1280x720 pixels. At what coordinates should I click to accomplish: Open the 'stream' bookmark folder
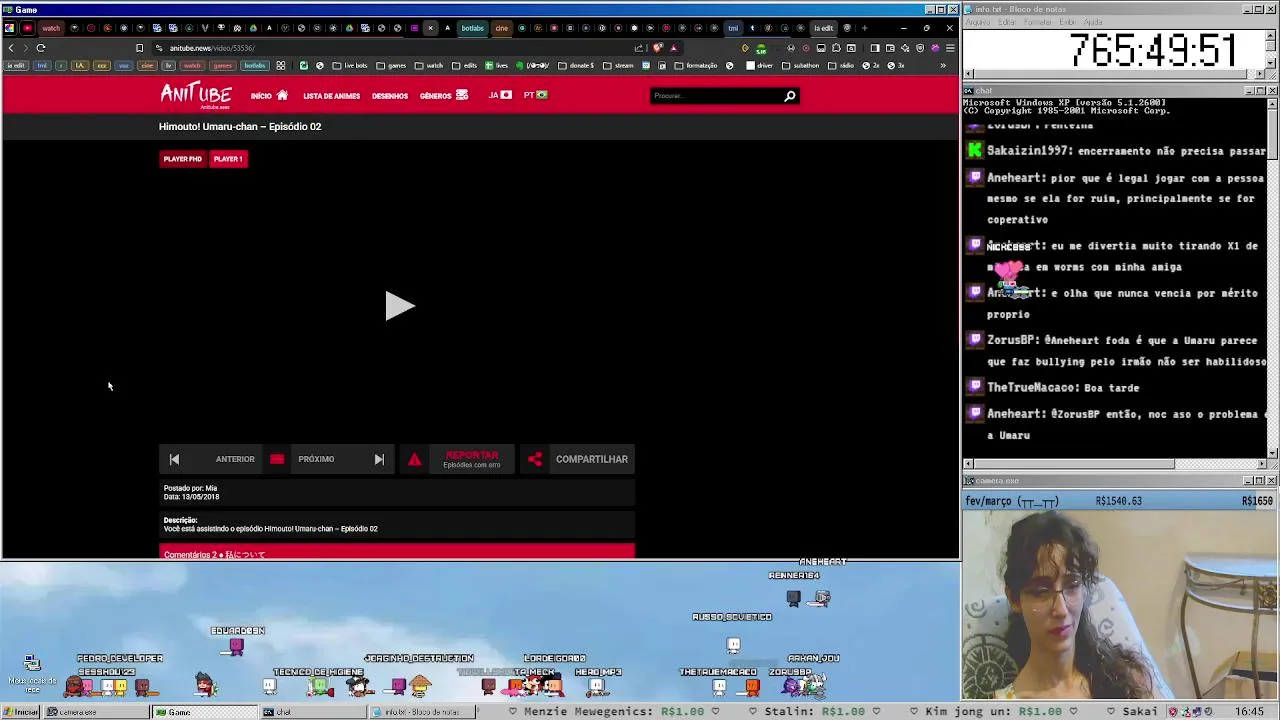(618, 66)
